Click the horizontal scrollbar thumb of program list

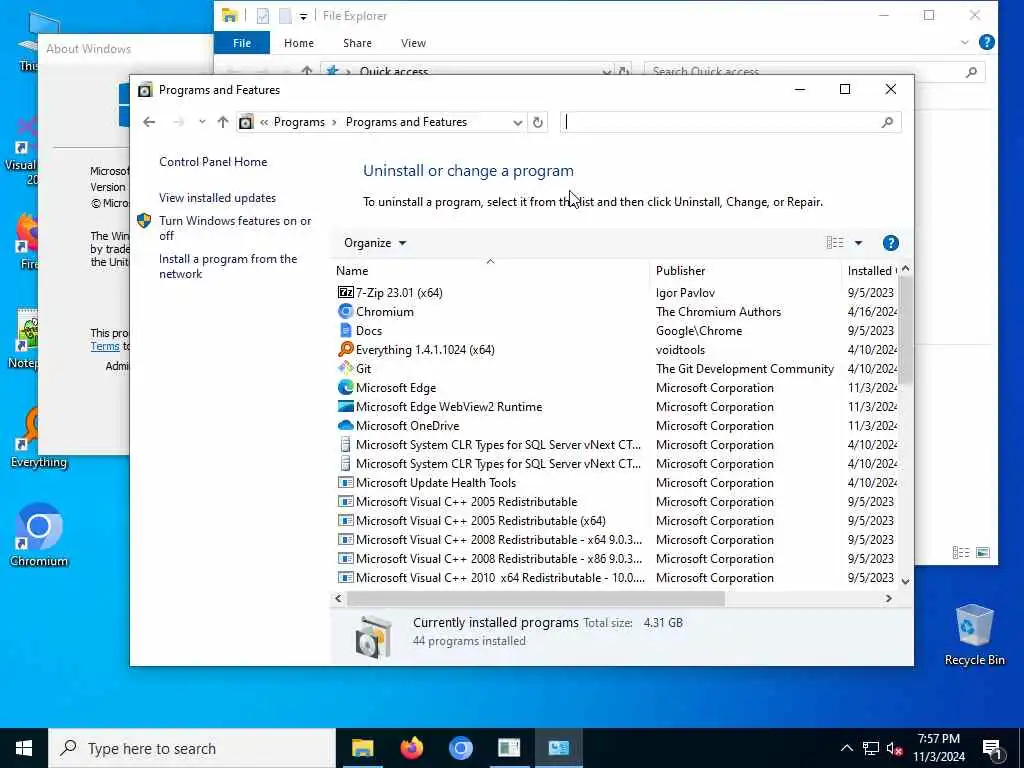[536, 598]
